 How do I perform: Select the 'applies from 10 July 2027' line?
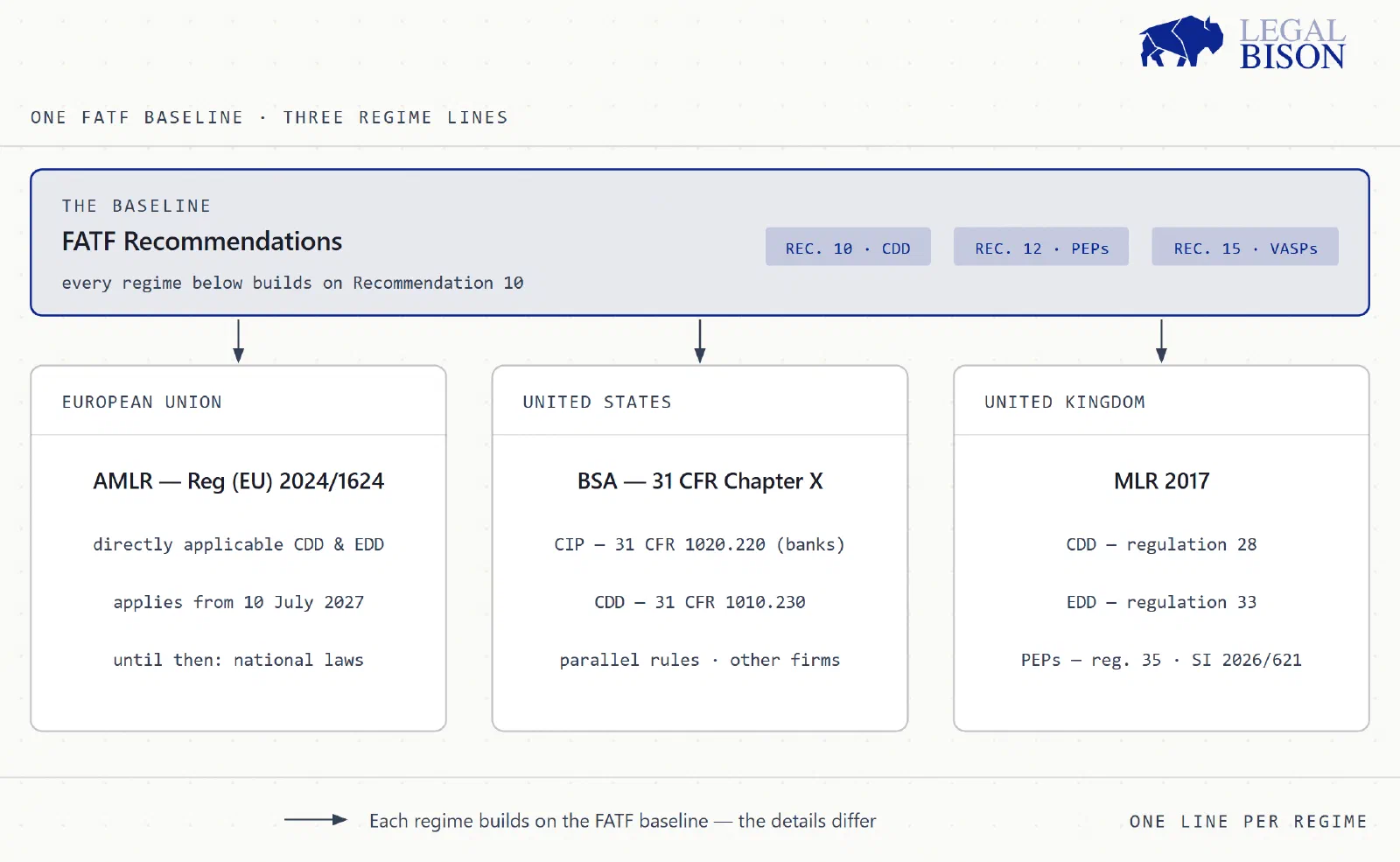(x=238, y=602)
